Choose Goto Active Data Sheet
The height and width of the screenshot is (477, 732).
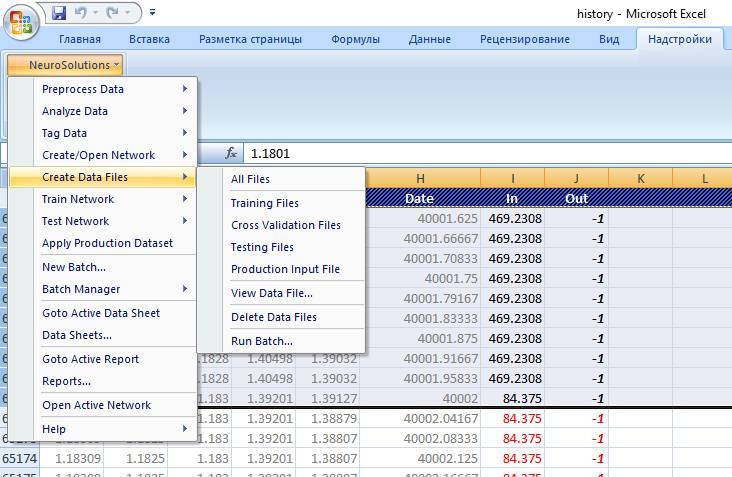[102, 313]
